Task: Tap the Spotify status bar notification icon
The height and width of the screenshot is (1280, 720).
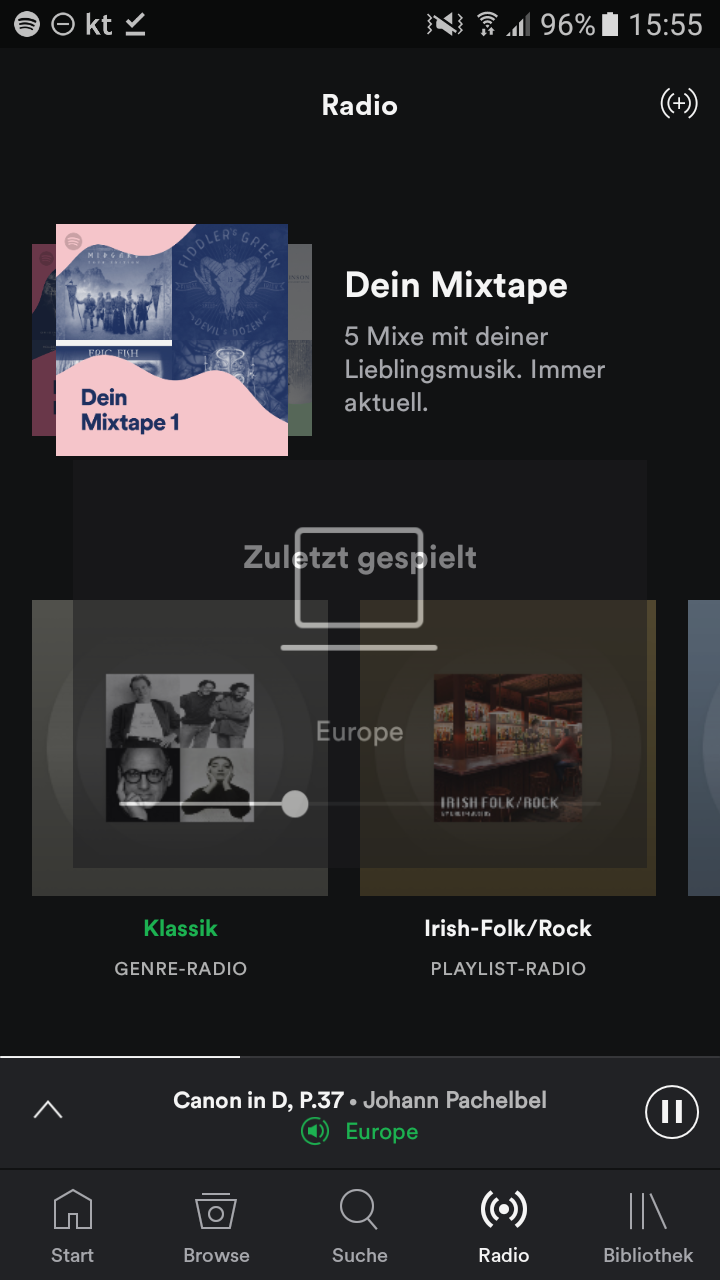Action: tap(27, 24)
